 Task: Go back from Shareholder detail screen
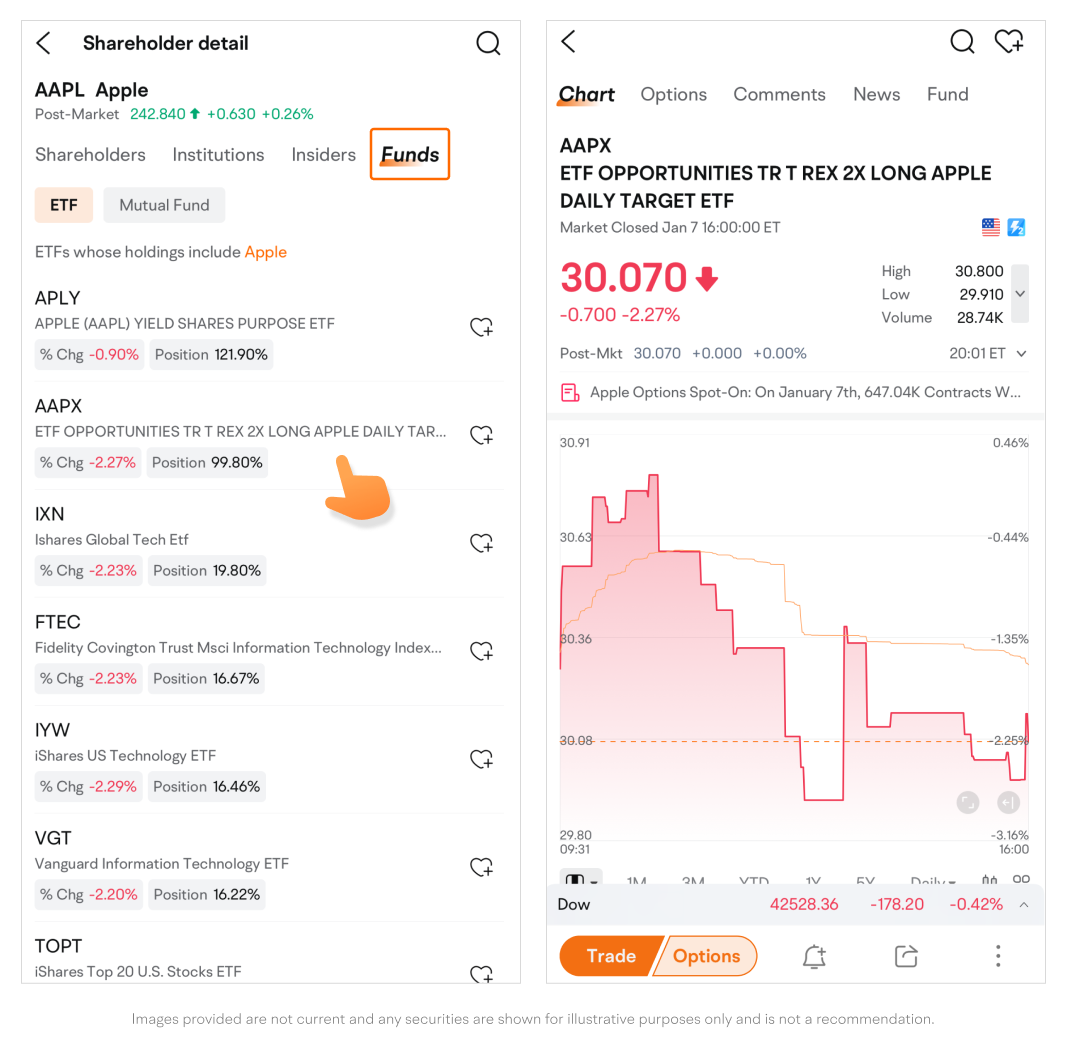(x=43, y=43)
